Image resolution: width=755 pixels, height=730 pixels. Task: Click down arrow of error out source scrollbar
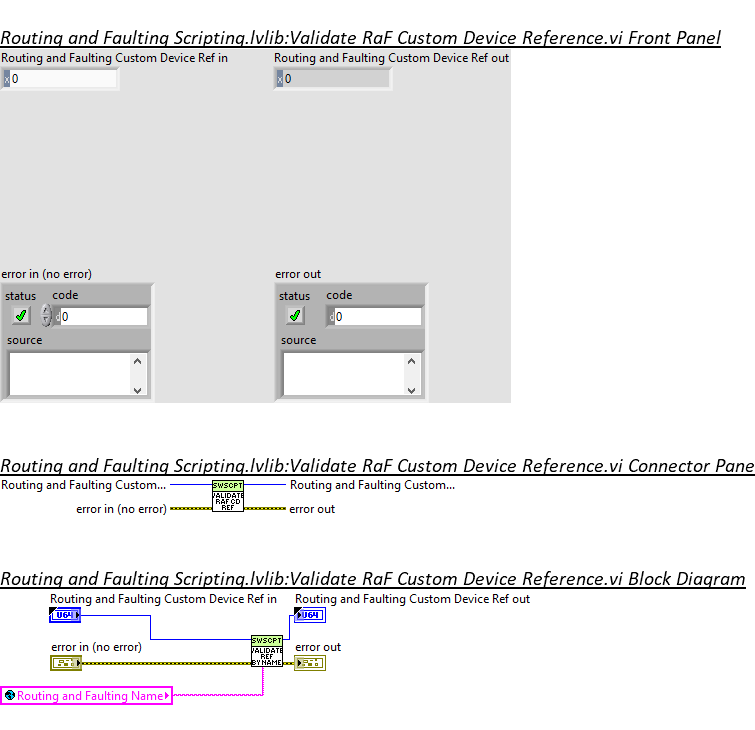pos(412,390)
